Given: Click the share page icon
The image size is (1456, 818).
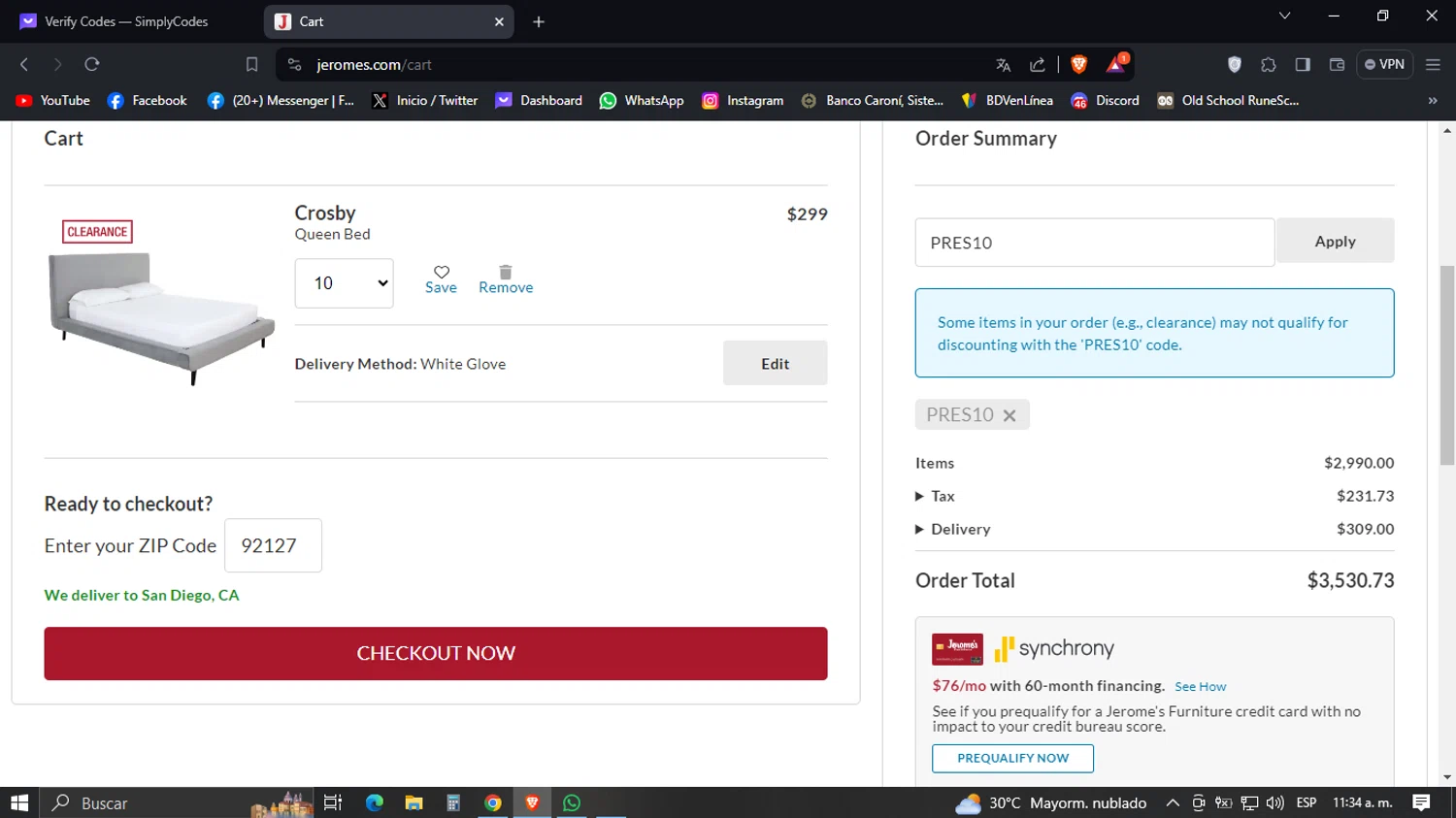Looking at the screenshot, I should (x=1038, y=65).
